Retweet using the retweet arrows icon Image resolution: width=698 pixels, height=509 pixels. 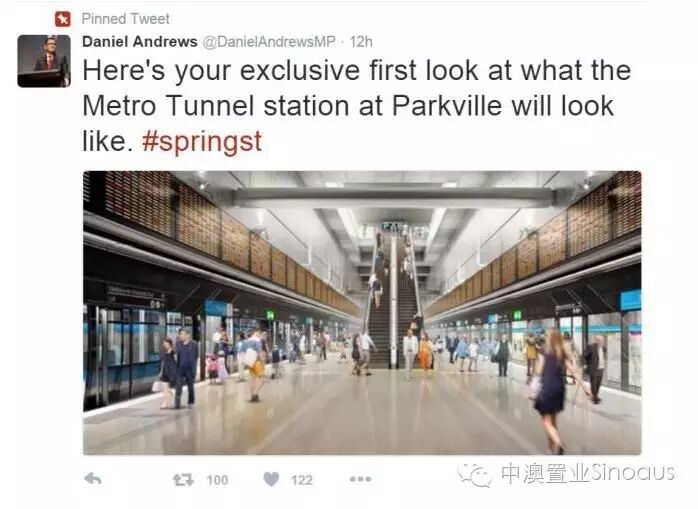pos(183,480)
